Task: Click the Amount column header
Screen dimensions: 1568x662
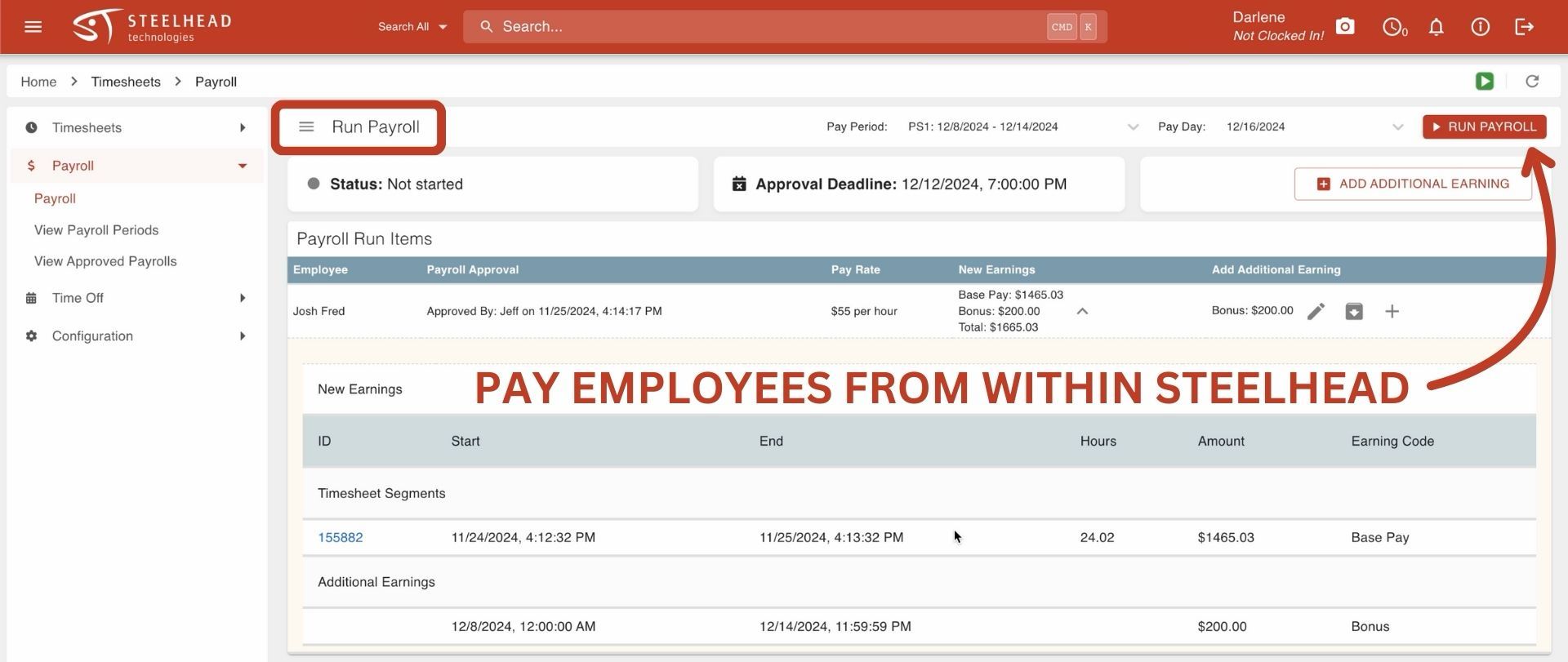Action: coord(1221,441)
